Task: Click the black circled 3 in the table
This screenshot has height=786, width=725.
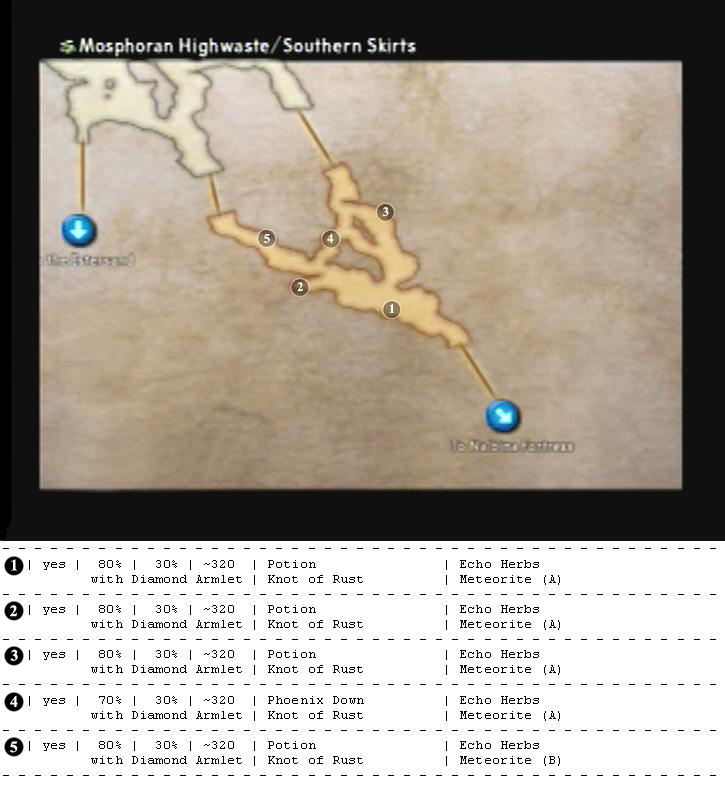Action: click(x=14, y=656)
